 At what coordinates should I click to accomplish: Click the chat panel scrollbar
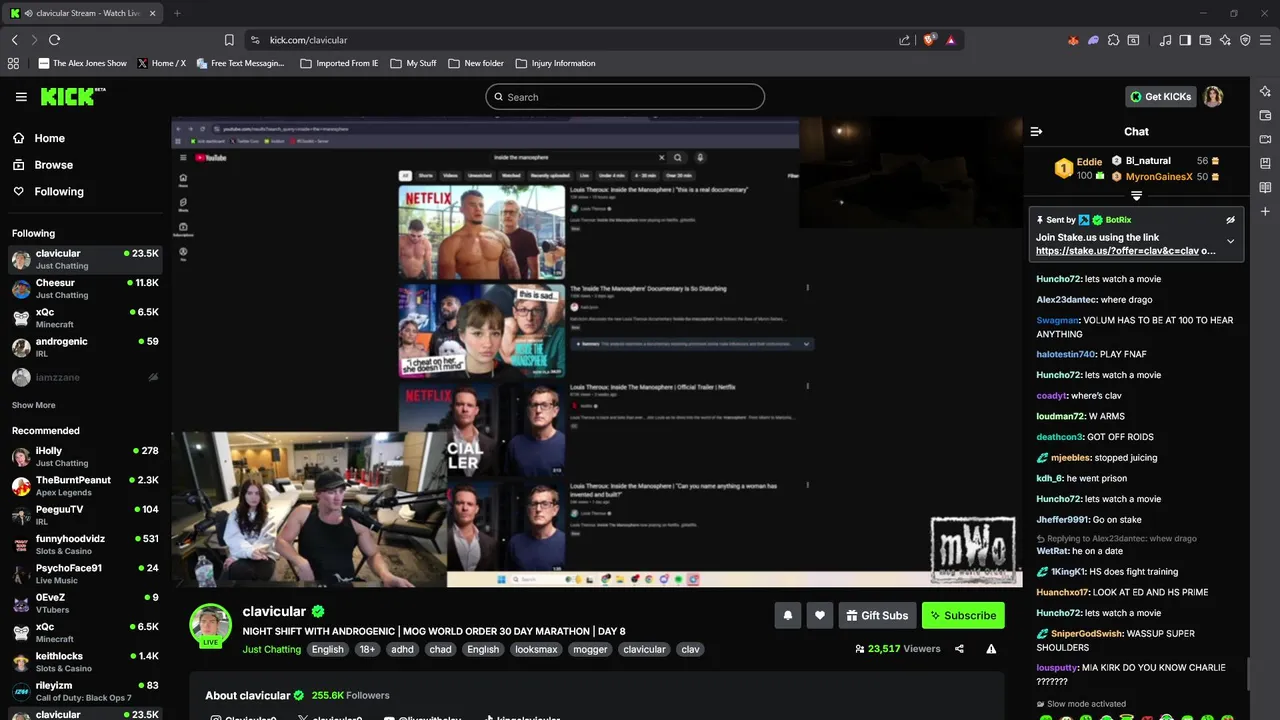[x=1246, y=675]
